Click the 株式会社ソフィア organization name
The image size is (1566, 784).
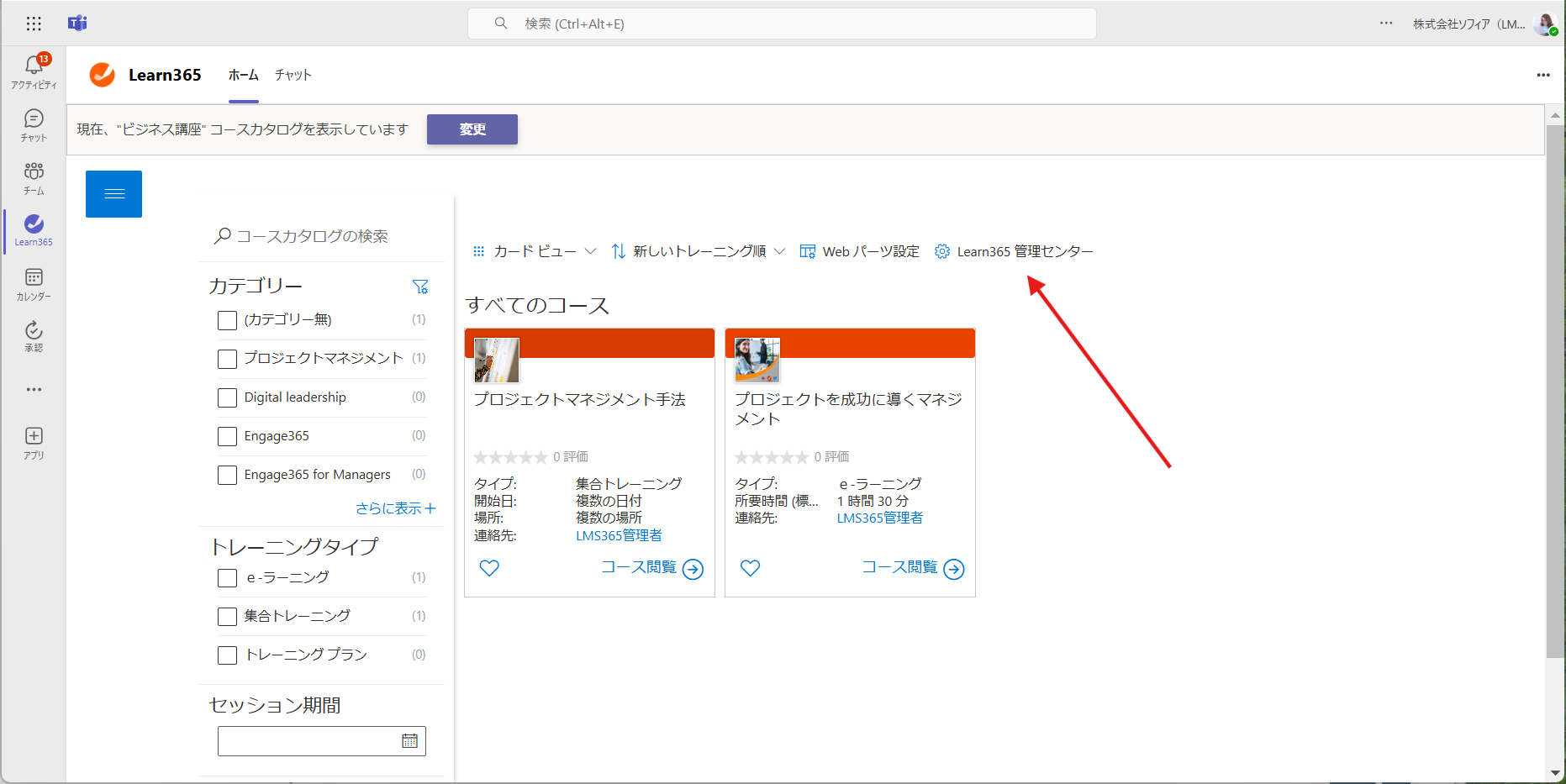(1468, 24)
